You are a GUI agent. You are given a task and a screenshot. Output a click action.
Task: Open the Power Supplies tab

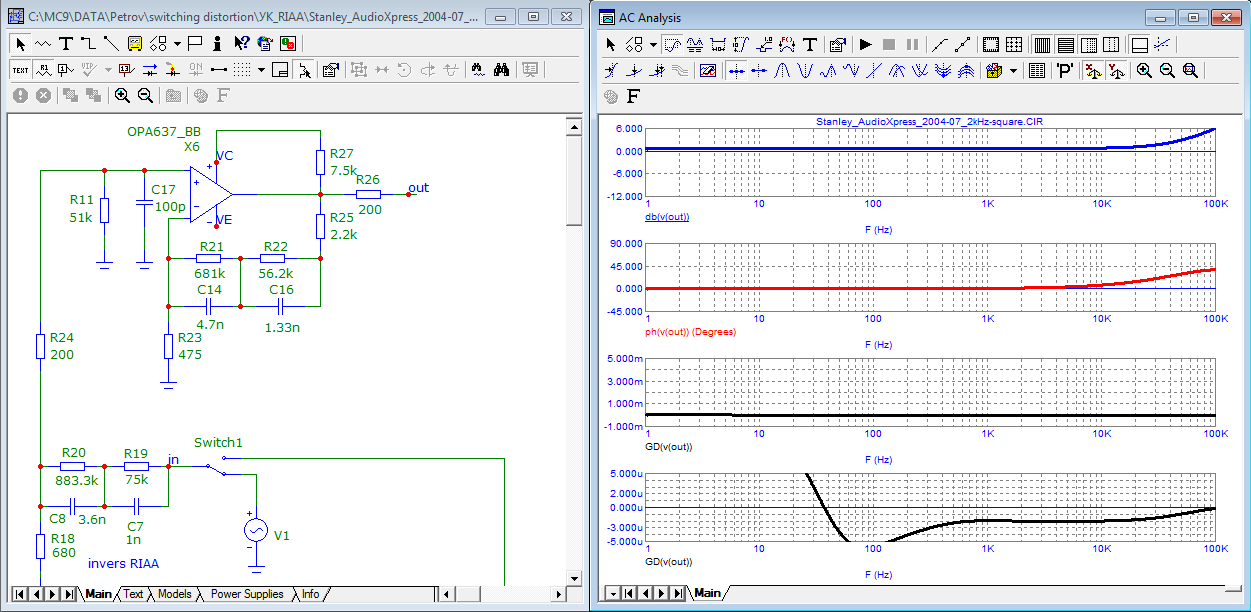tap(246, 594)
